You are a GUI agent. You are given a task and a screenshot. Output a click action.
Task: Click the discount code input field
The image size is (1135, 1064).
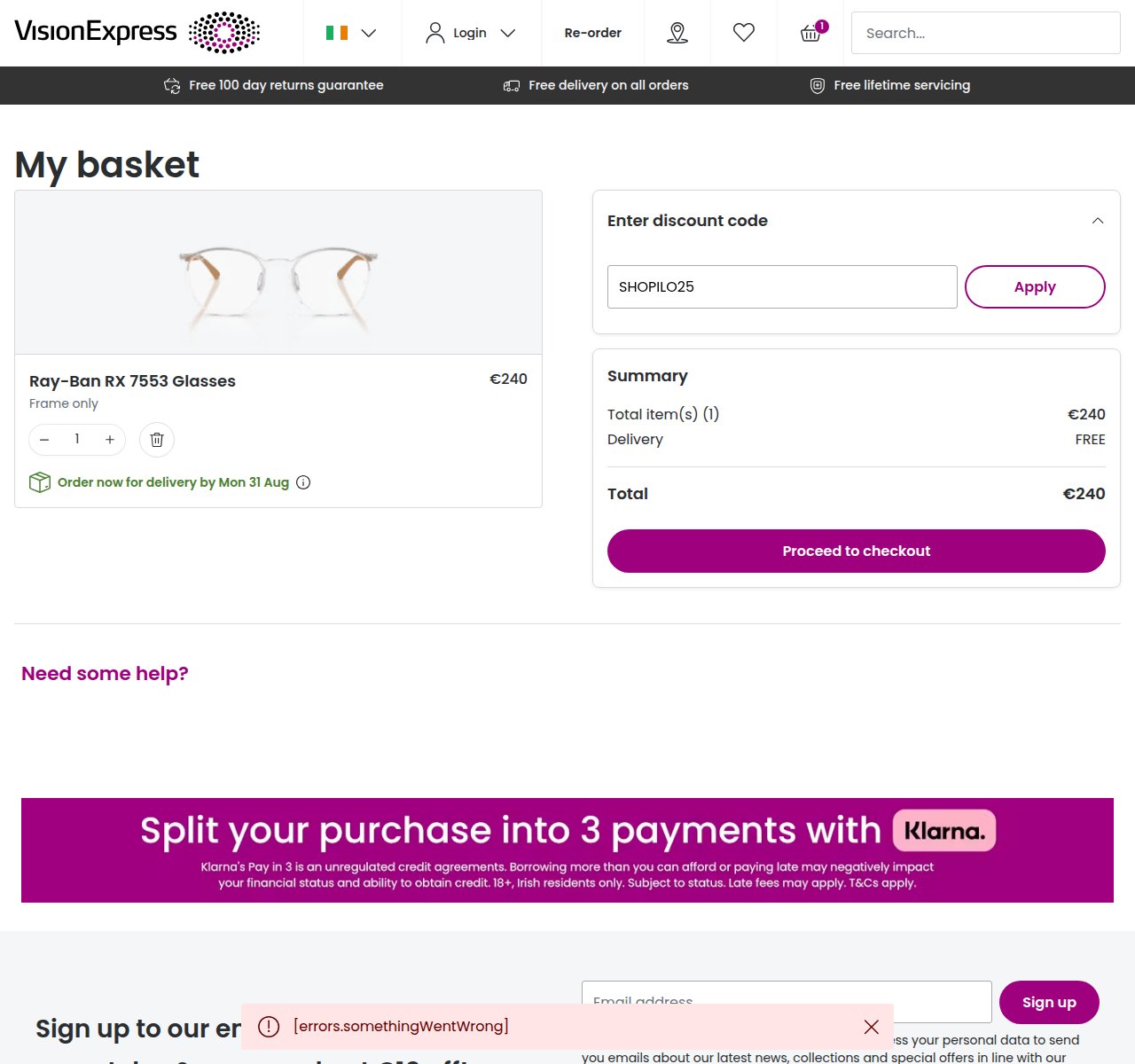782,287
